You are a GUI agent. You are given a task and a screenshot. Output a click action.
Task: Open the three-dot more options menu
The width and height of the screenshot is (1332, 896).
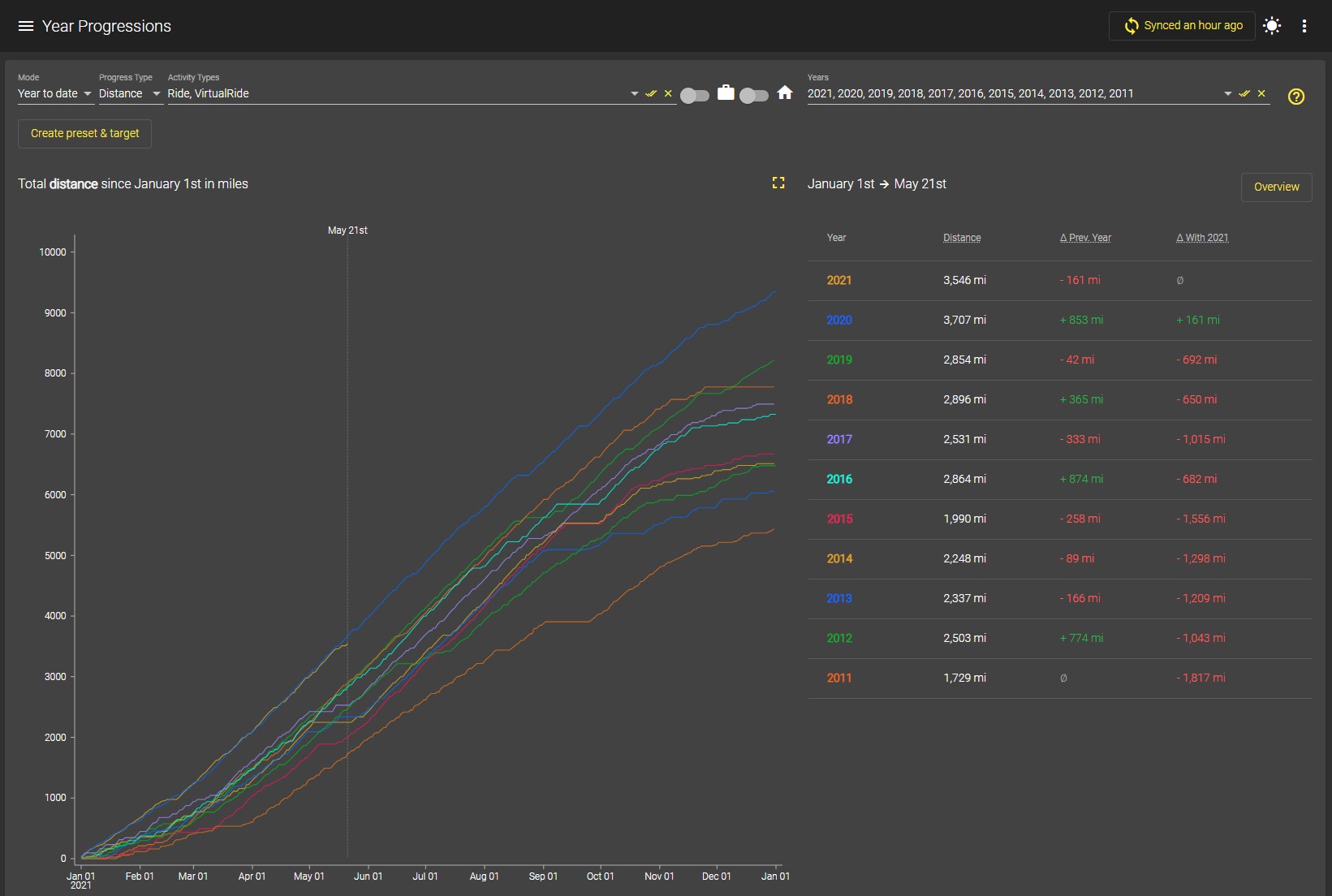(1304, 26)
